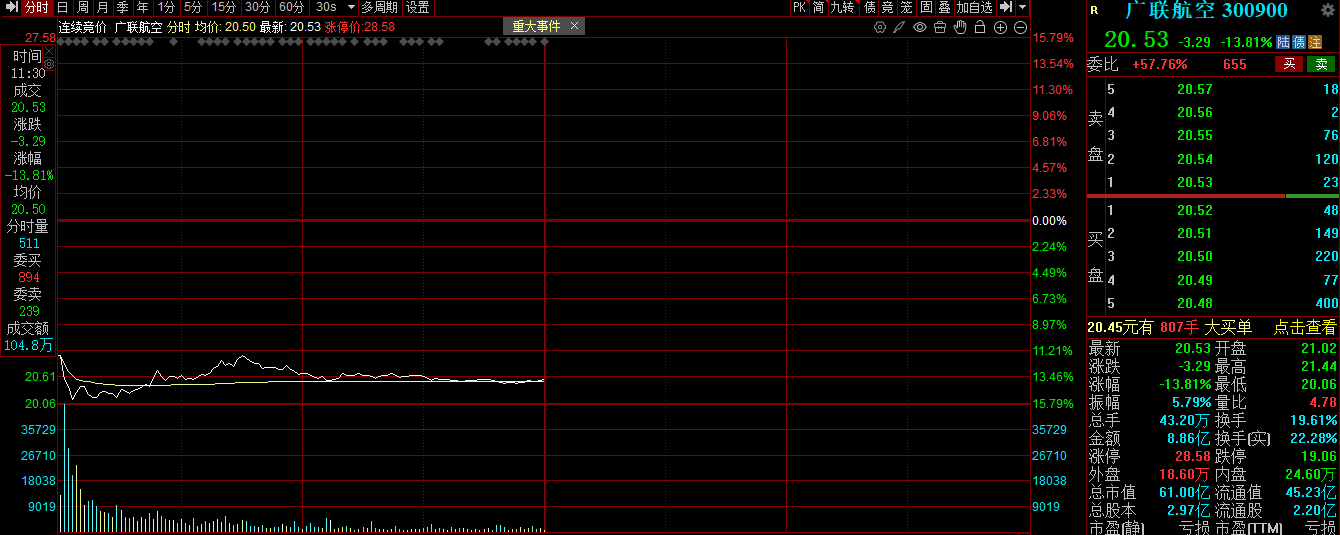Screen dimensions: 1340x535
Task: Open the toolbox briefcase icon
Action: [940, 27]
